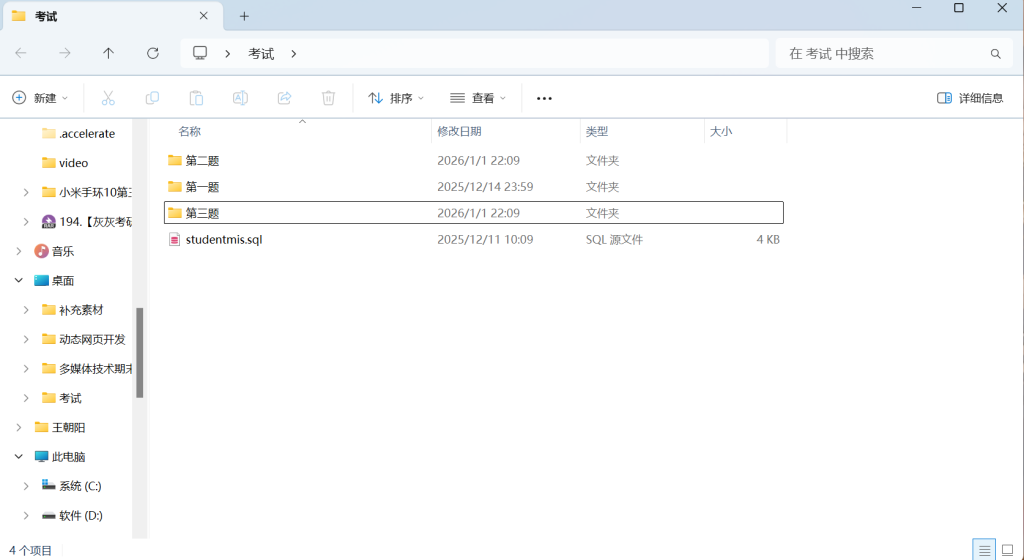1024x560 pixels.
Task: Add a new tab with plus button
Action: click(x=244, y=16)
